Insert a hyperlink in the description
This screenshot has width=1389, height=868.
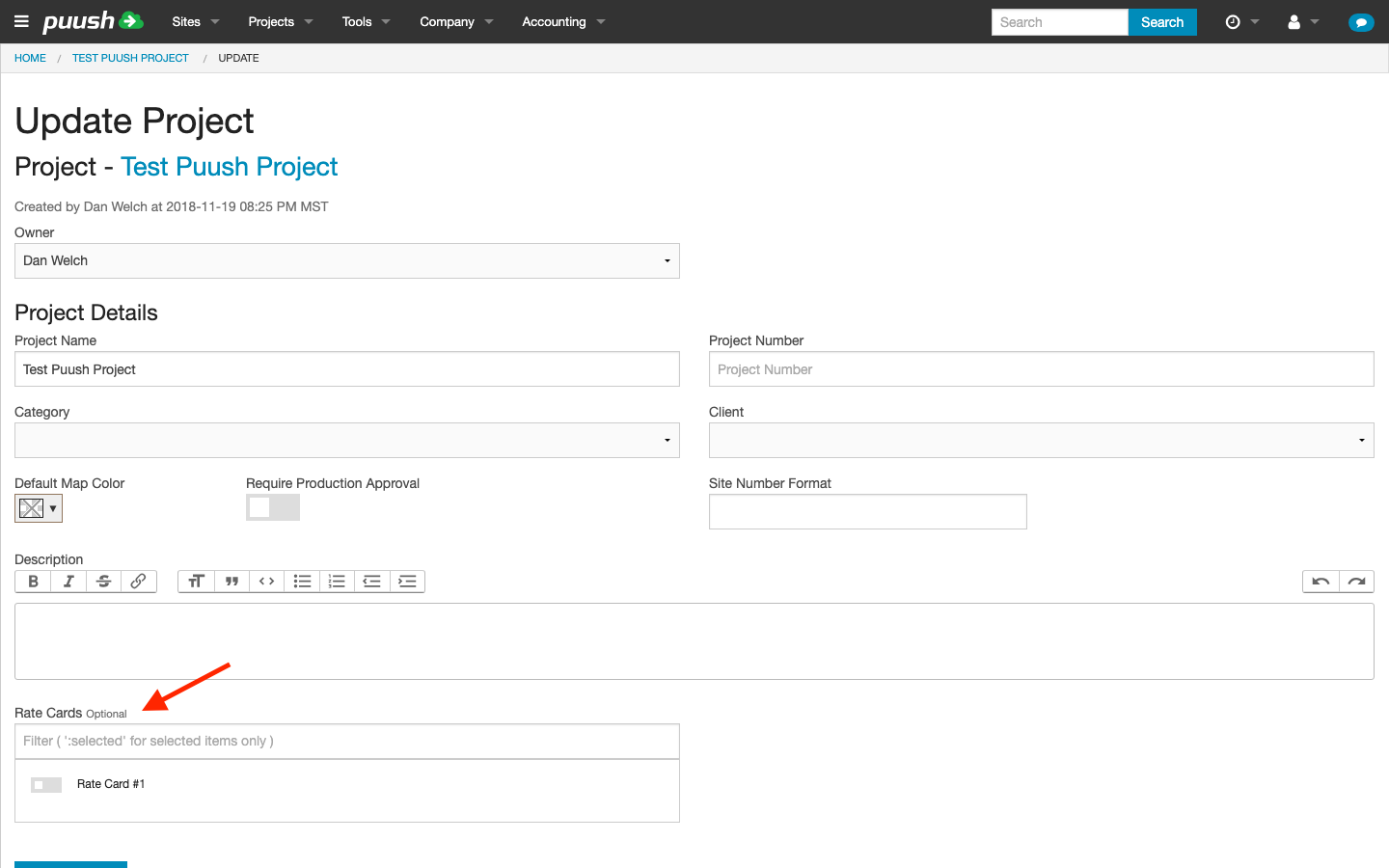[x=138, y=581]
